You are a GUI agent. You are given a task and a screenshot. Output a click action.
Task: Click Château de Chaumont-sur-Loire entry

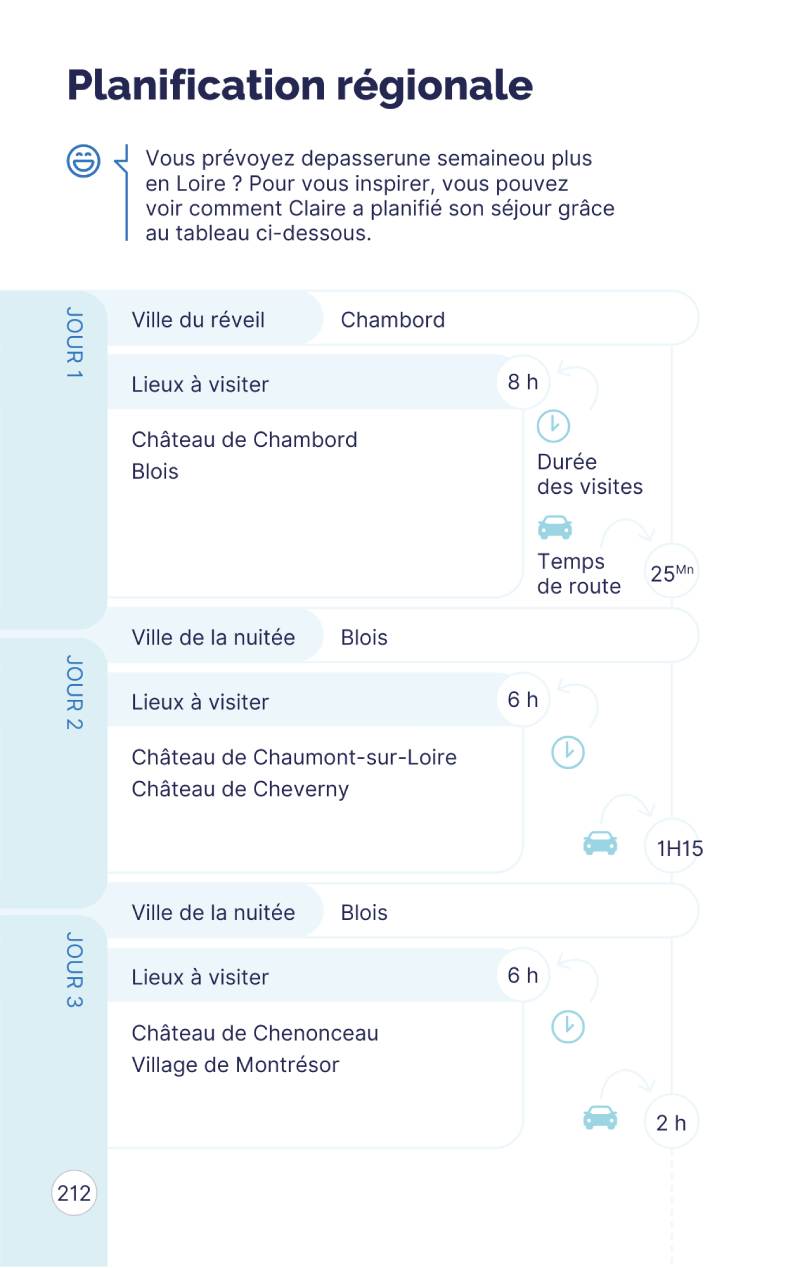tap(294, 757)
